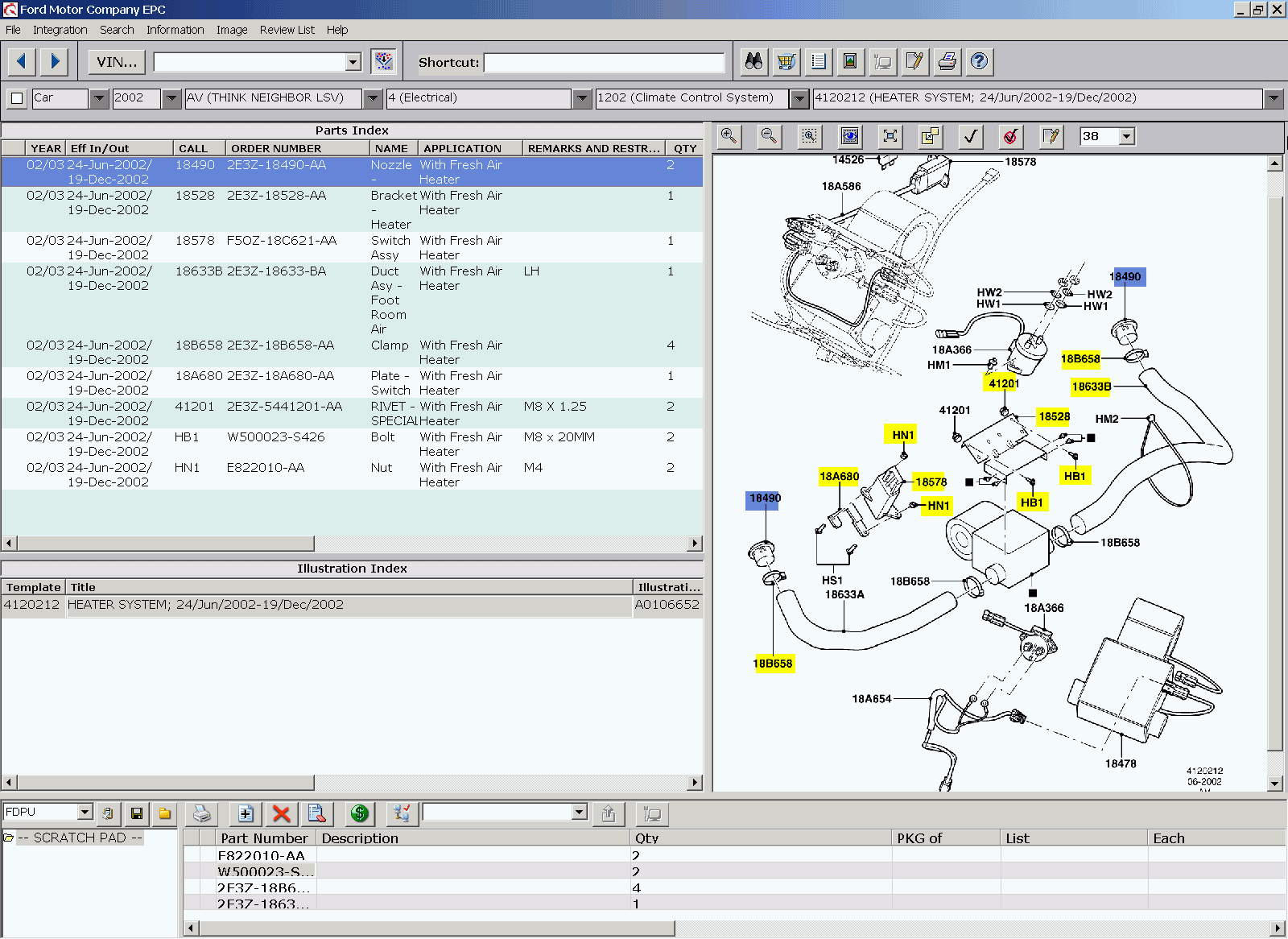
Task: Fit illustration to window icon
Action: (x=890, y=136)
